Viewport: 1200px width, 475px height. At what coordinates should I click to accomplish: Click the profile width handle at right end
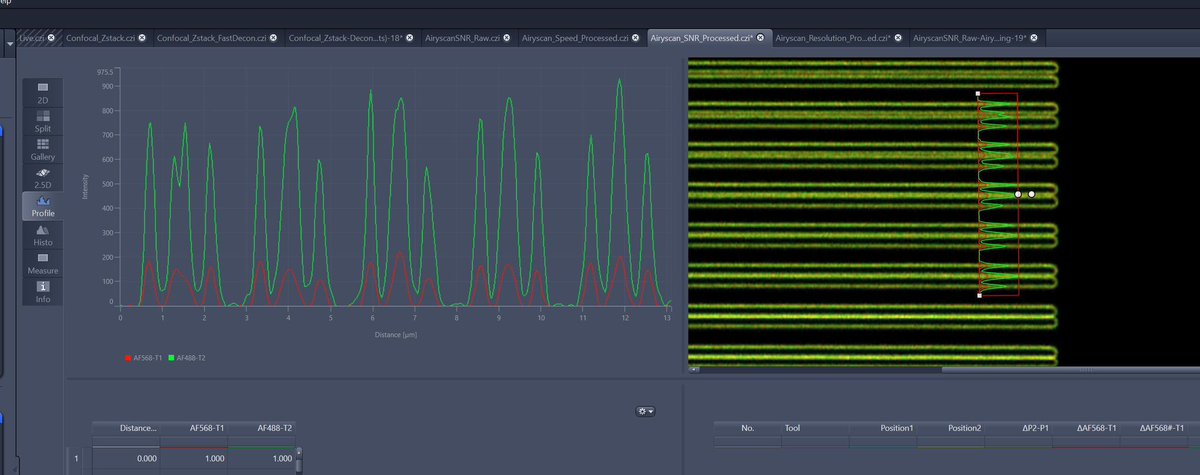point(1031,194)
